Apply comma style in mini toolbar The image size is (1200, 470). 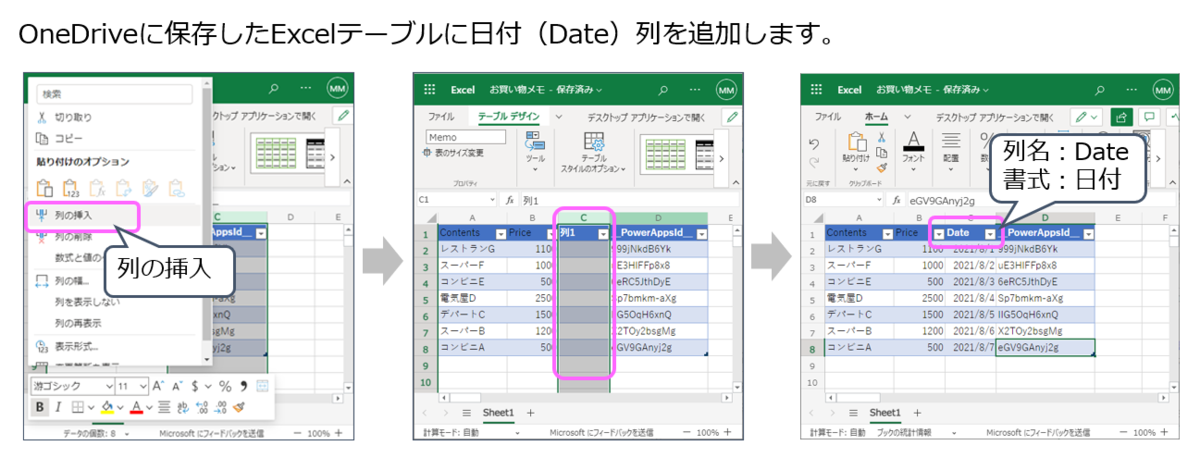pos(243,385)
